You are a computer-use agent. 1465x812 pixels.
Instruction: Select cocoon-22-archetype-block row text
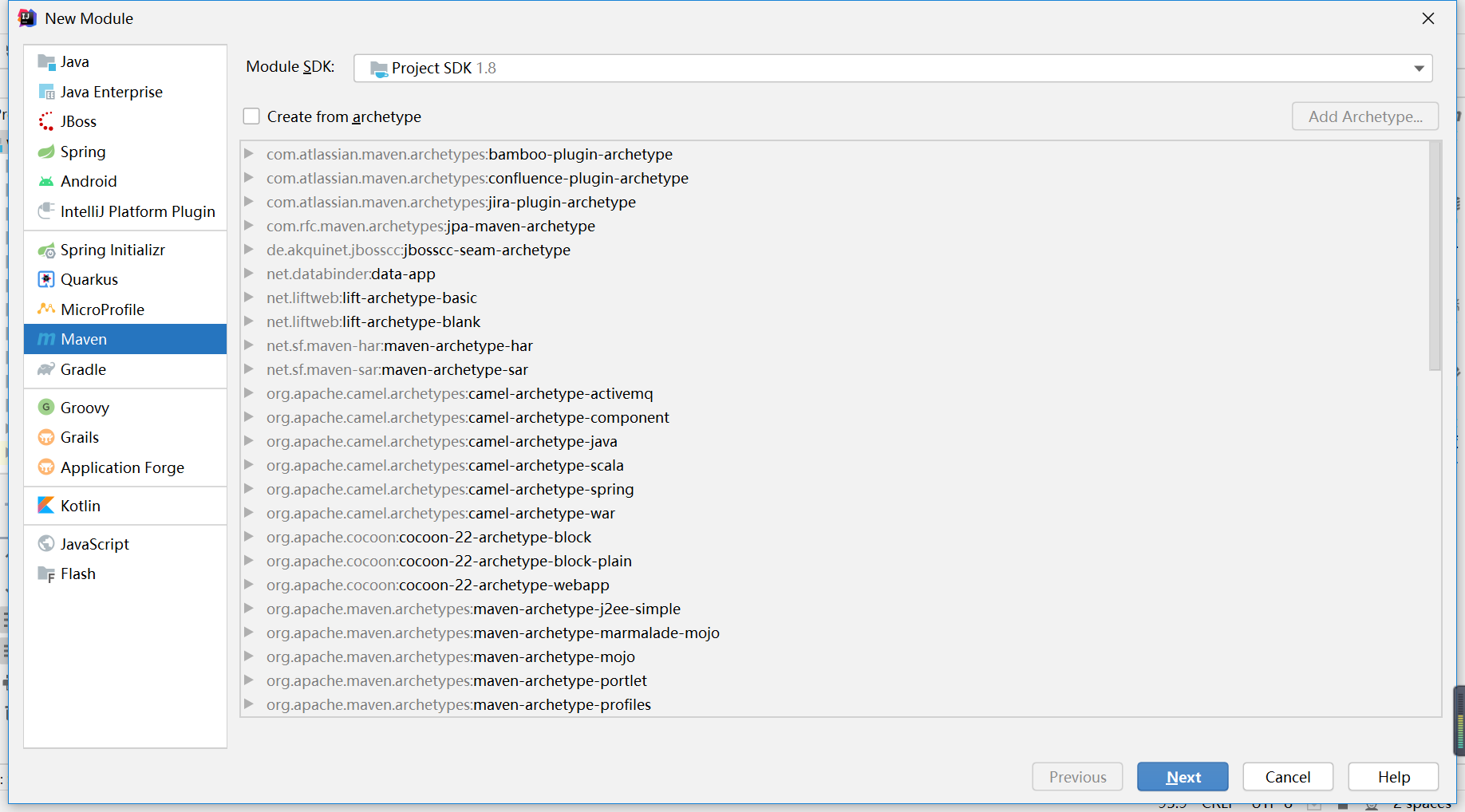click(x=429, y=537)
